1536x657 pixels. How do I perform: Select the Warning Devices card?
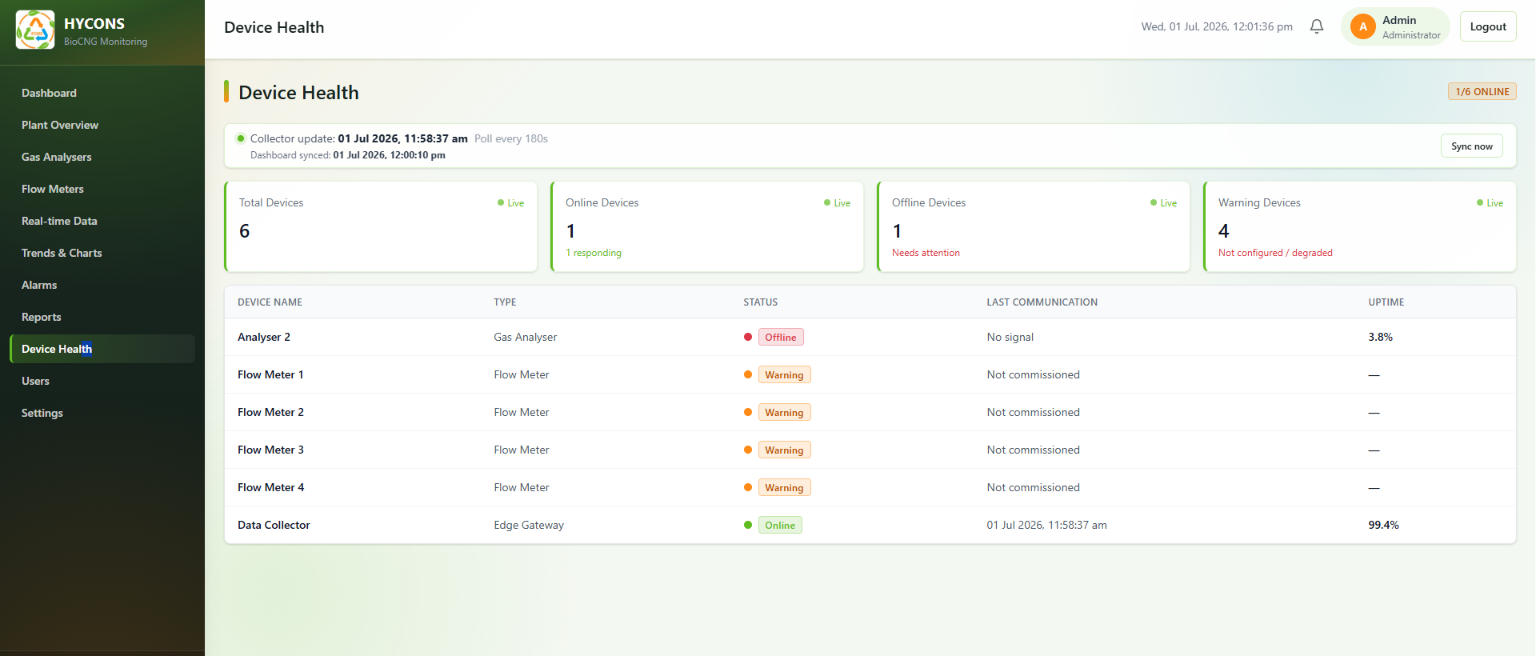[1360, 226]
